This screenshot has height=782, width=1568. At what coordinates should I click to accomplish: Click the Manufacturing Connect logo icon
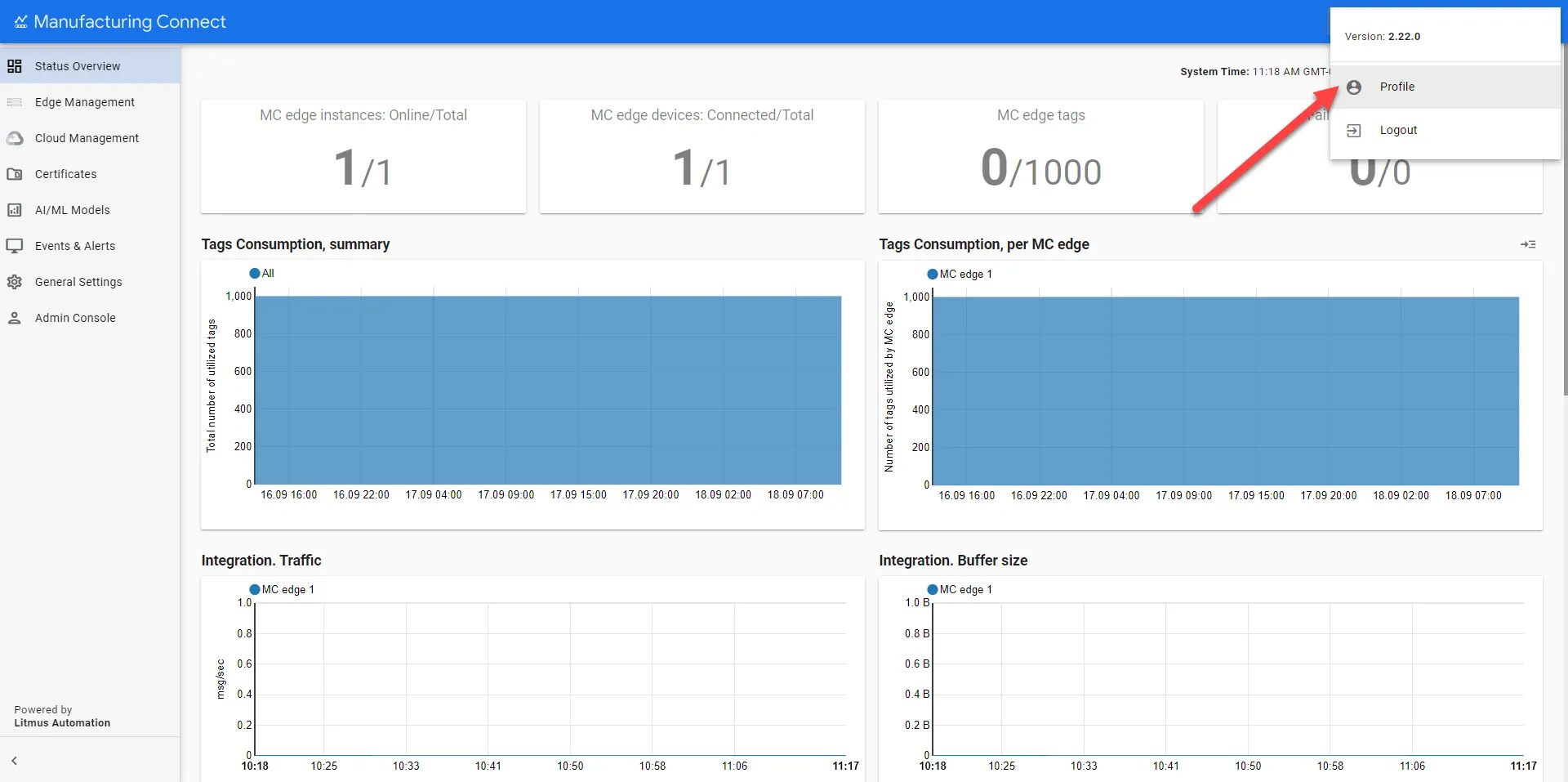click(21, 22)
